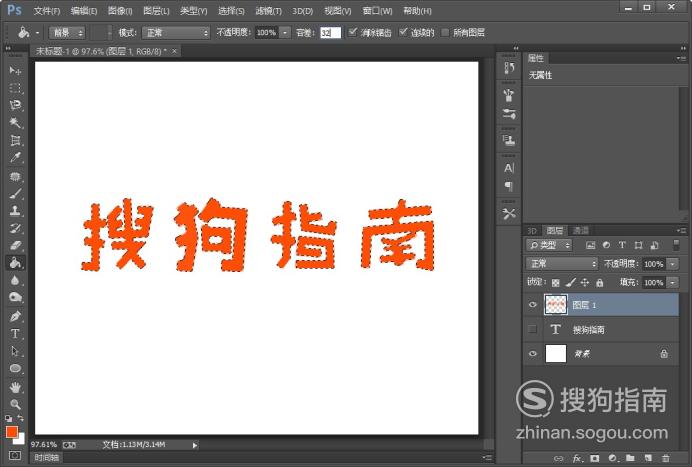Viewport: 692px width, 467px height.
Task: Toggle lock position icon
Action: [x=585, y=282]
